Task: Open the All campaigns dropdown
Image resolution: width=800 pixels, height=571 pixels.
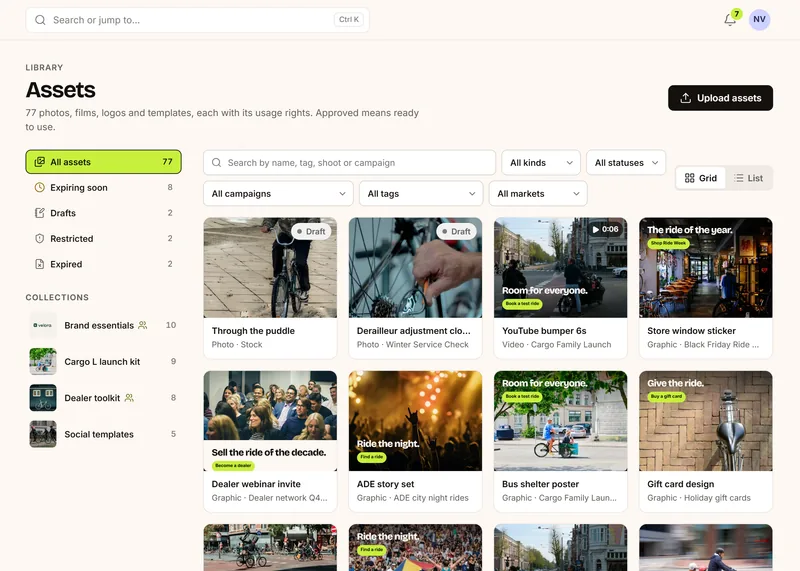Action: (x=278, y=193)
